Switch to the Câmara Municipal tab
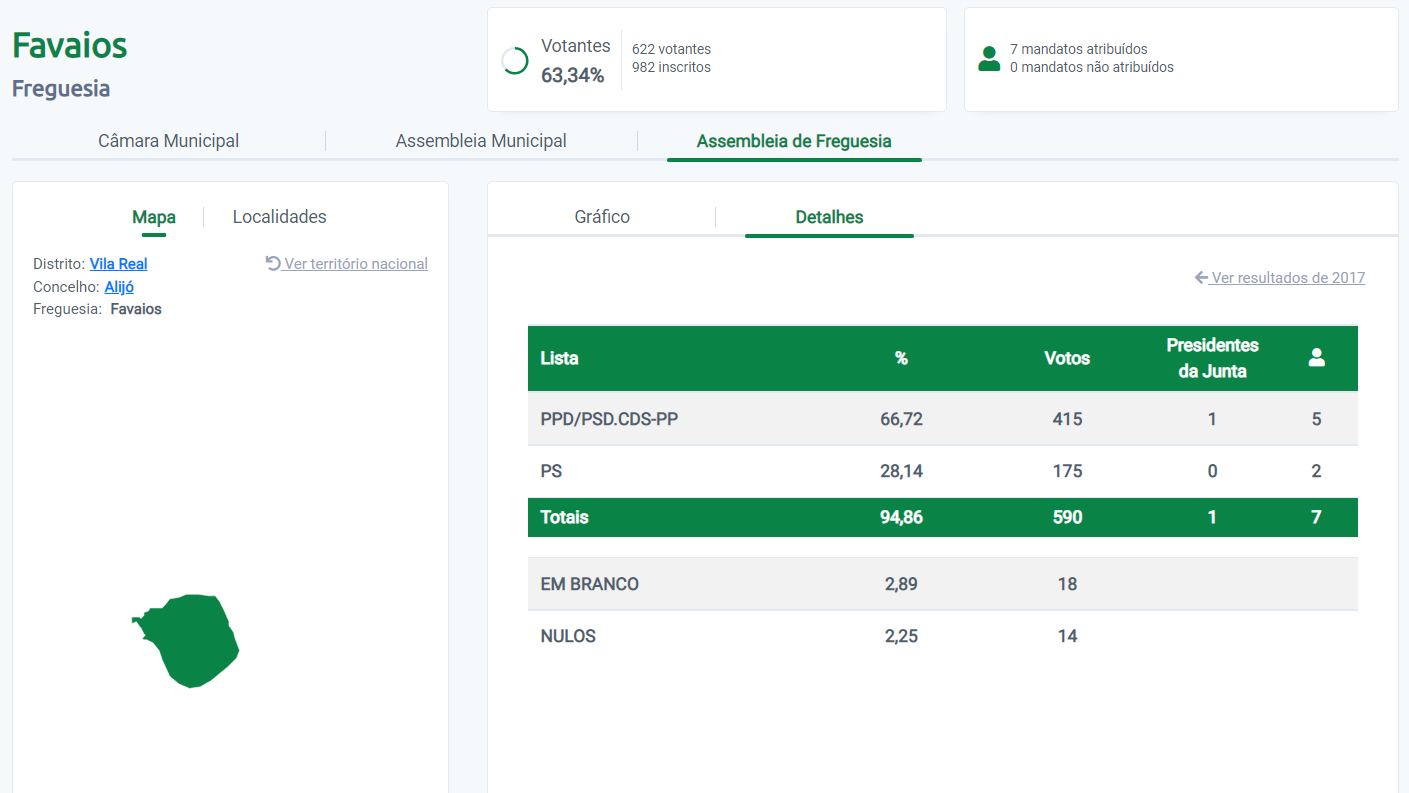Screen dimensions: 1409x793 pyautogui.click(x=168, y=141)
